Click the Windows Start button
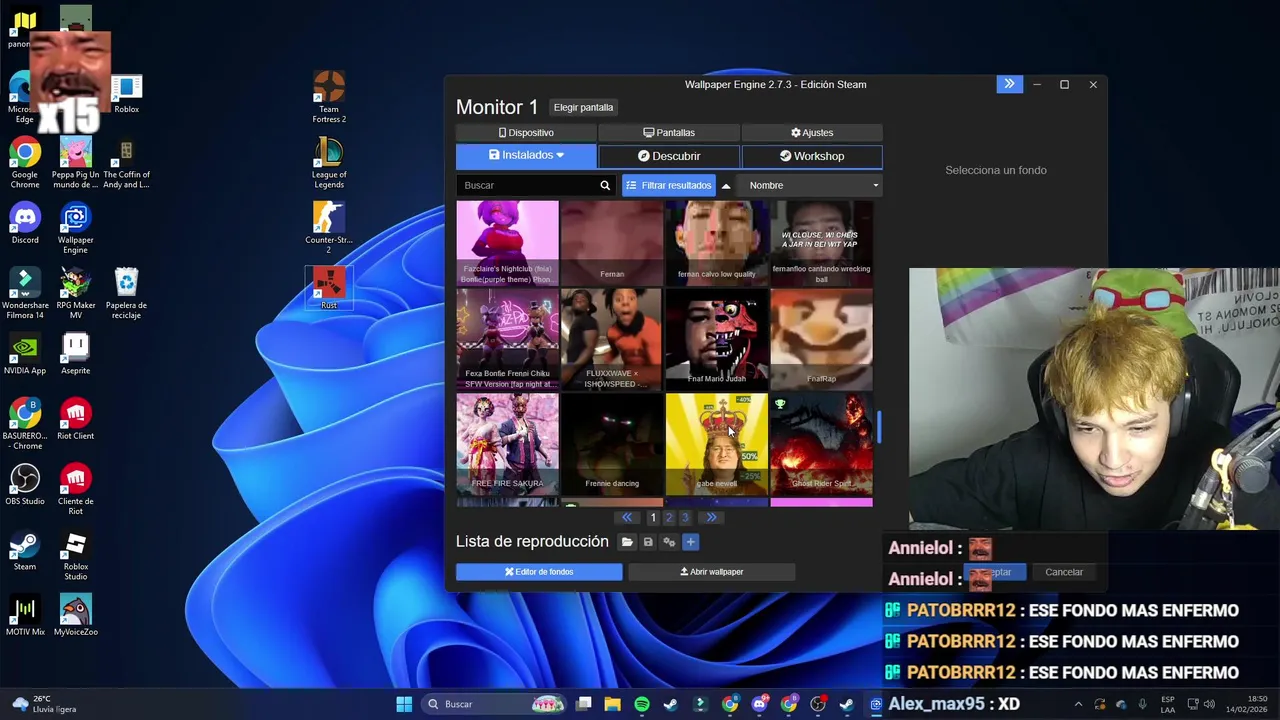1280x720 pixels. [404, 704]
